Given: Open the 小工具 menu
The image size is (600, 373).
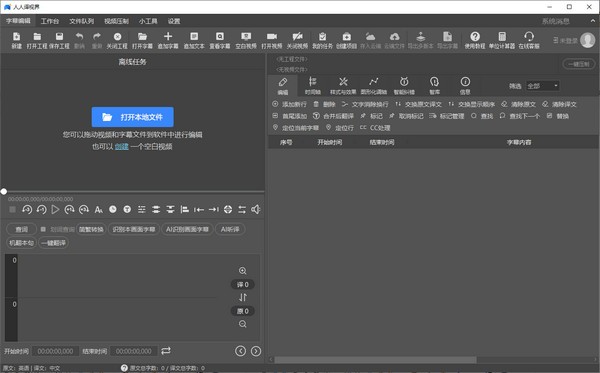Looking at the screenshot, I should pyautogui.click(x=148, y=21).
